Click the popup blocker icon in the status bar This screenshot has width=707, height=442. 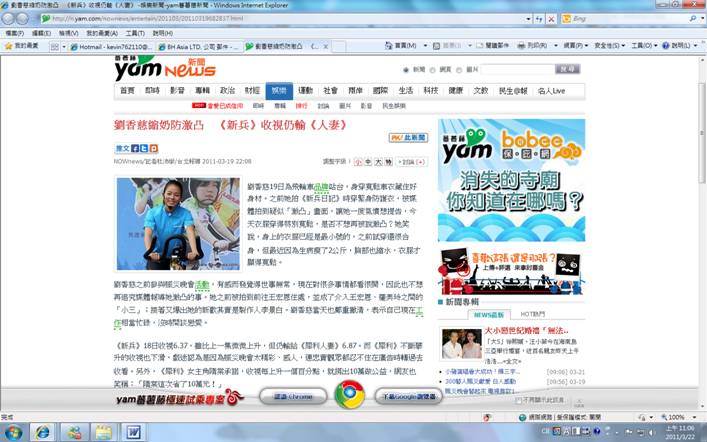click(x=487, y=418)
